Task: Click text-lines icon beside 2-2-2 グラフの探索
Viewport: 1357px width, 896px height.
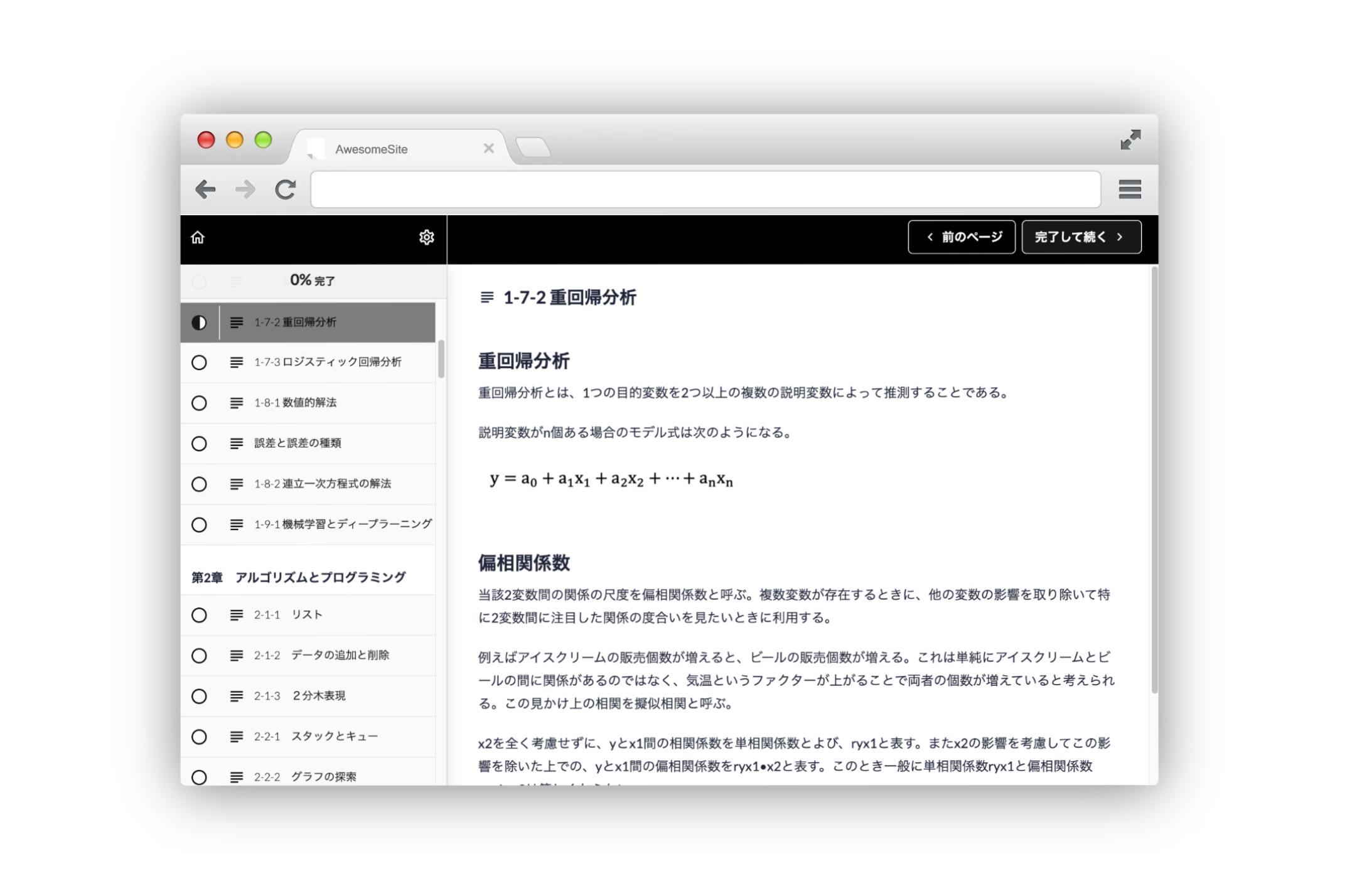Action: (x=237, y=777)
